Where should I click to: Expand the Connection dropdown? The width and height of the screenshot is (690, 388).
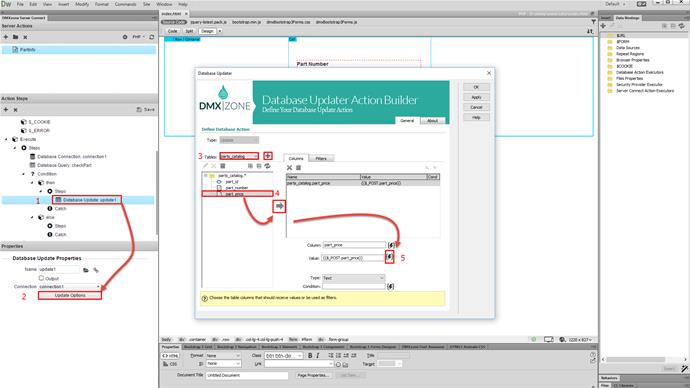70,286
